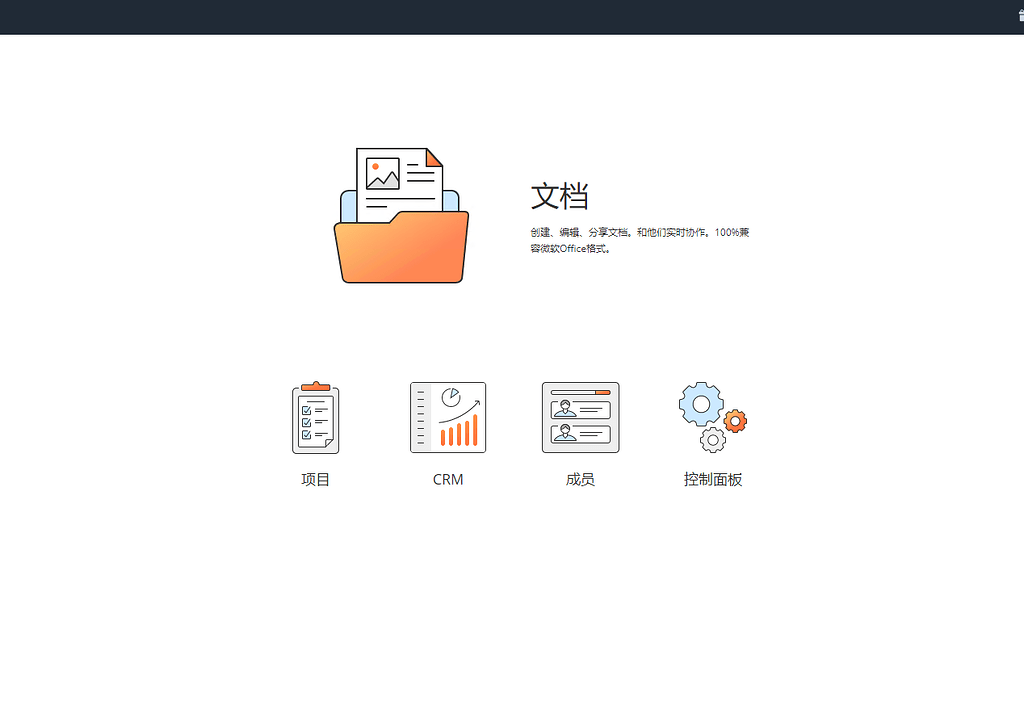This screenshot has height=721, width=1024.
Task: Open the "文档" heading link
Action: click(x=560, y=197)
